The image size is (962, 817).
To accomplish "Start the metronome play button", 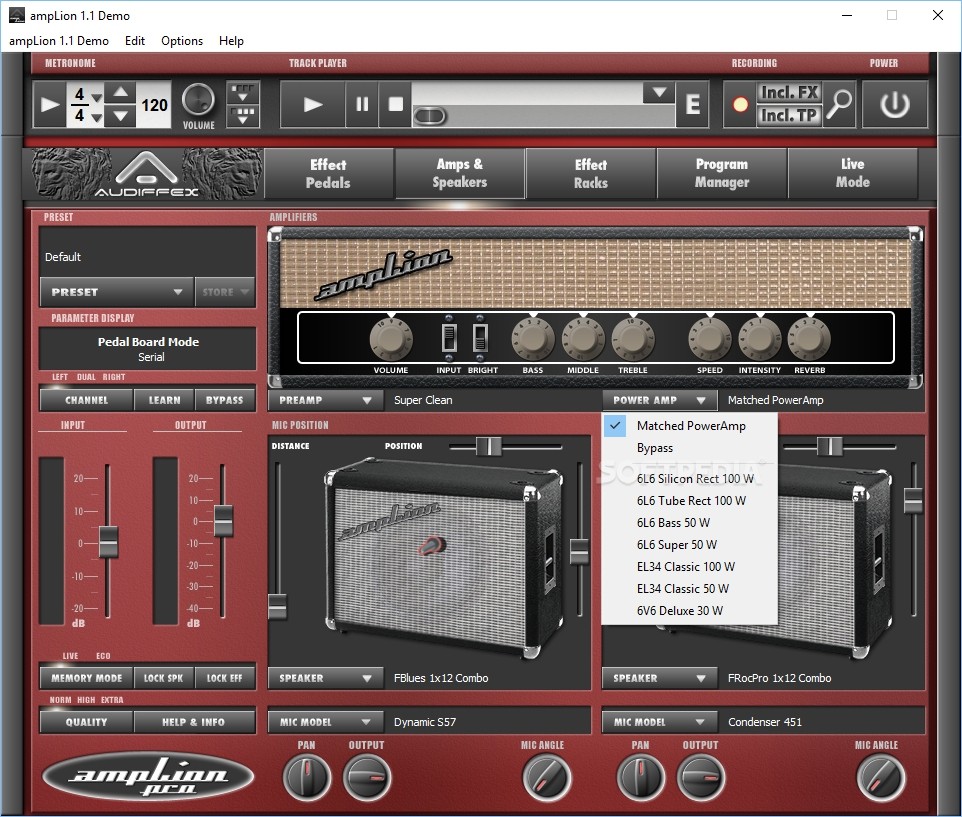I will (x=50, y=104).
